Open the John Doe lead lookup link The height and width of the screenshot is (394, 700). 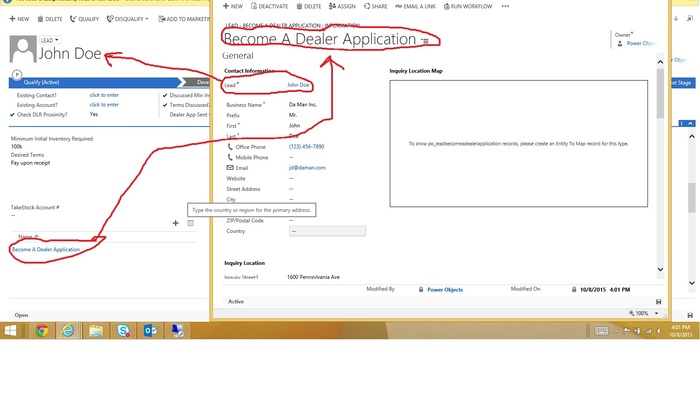coord(298,85)
